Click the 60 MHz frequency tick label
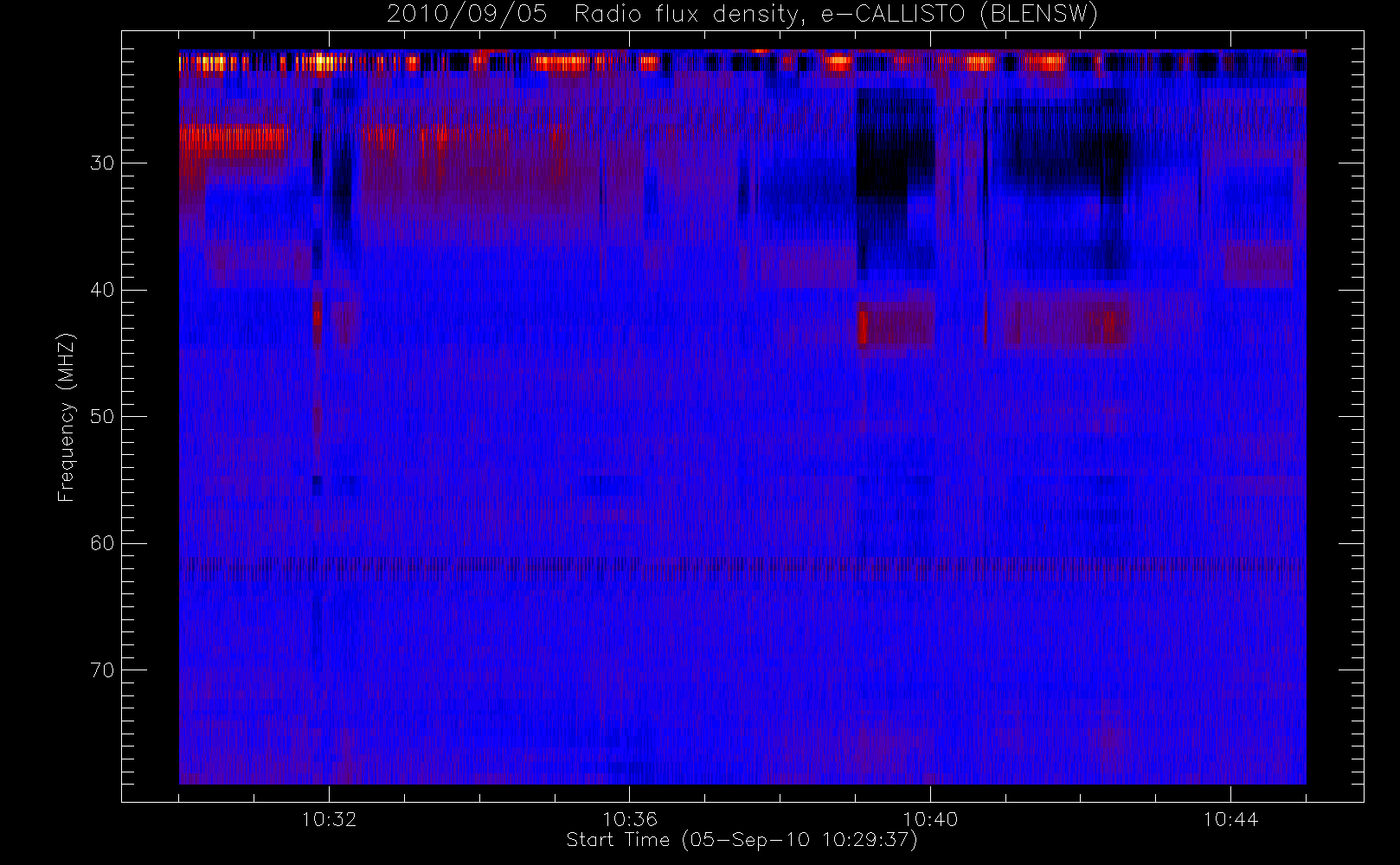 (x=102, y=543)
